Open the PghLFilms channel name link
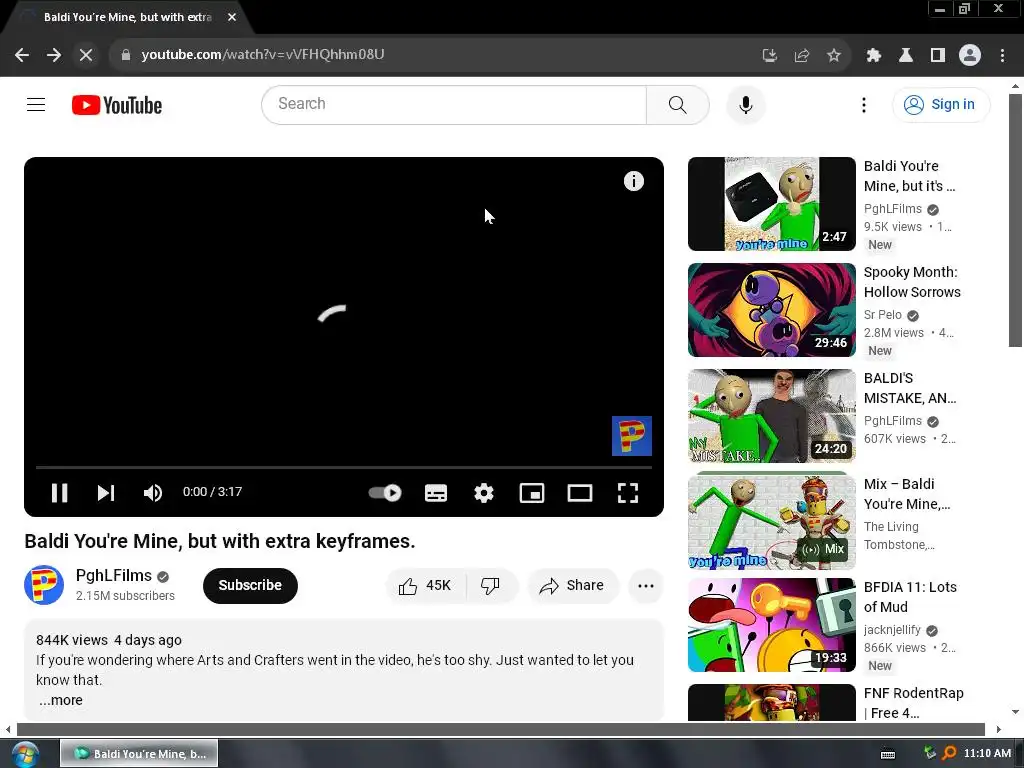The height and width of the screenshot is (768, 1024). click(x=114, y=575)
